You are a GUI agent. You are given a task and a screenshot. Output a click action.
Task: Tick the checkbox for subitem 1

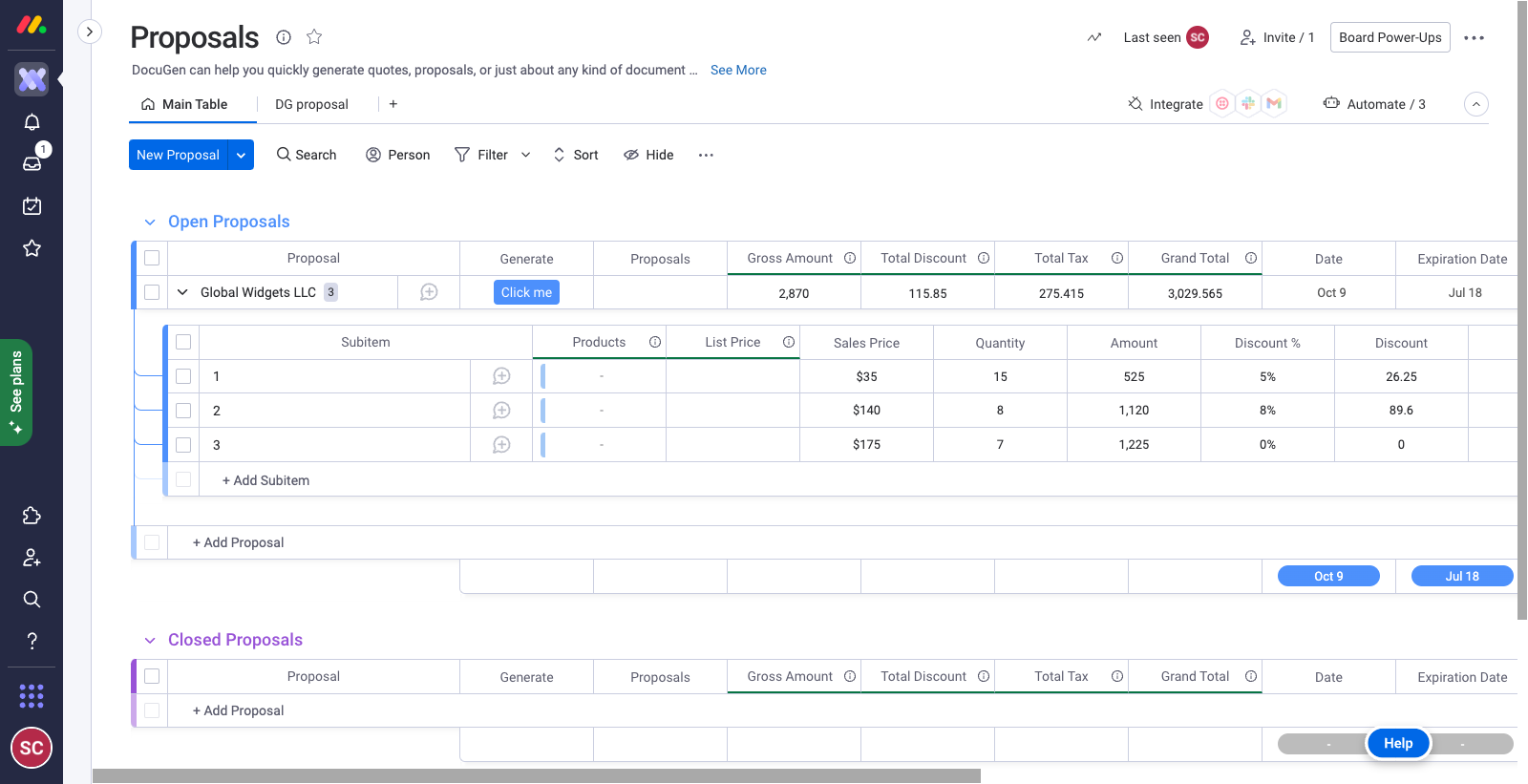(x=183, y=376)
